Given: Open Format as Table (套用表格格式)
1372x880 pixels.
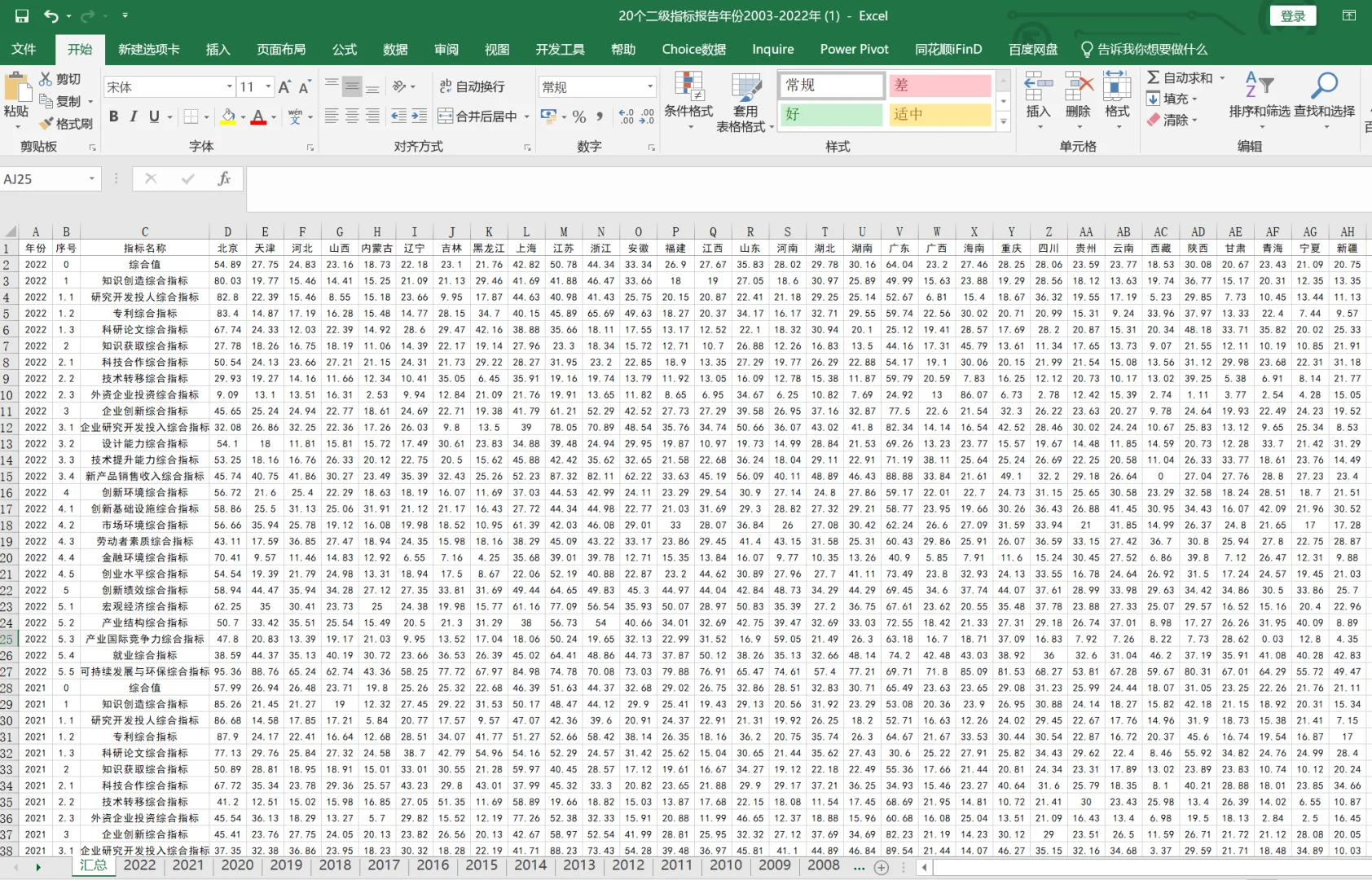Looking at the screenshot, I should (x=745, y=103).
